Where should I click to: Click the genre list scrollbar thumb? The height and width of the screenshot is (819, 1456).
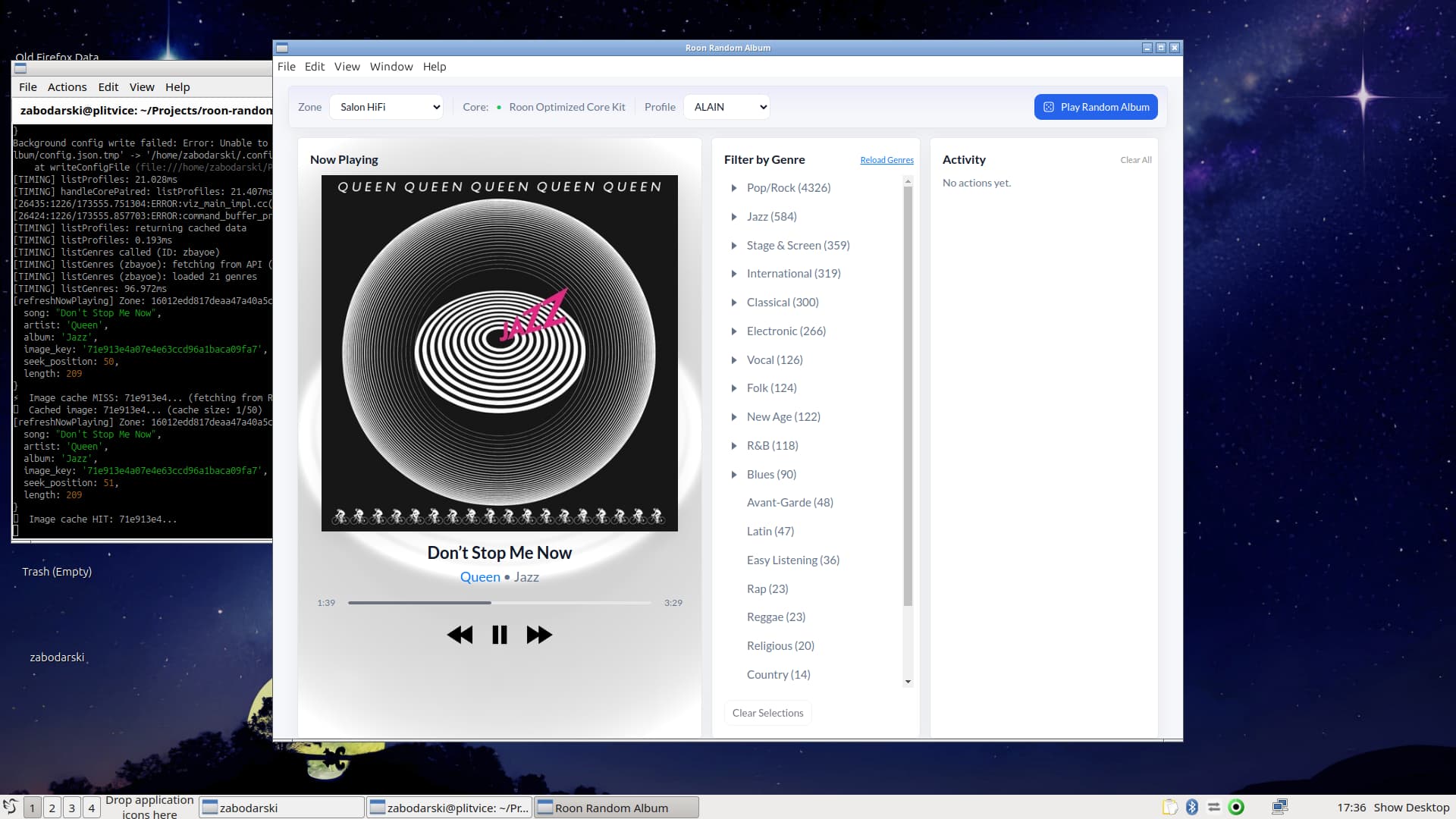pos(908,394)
